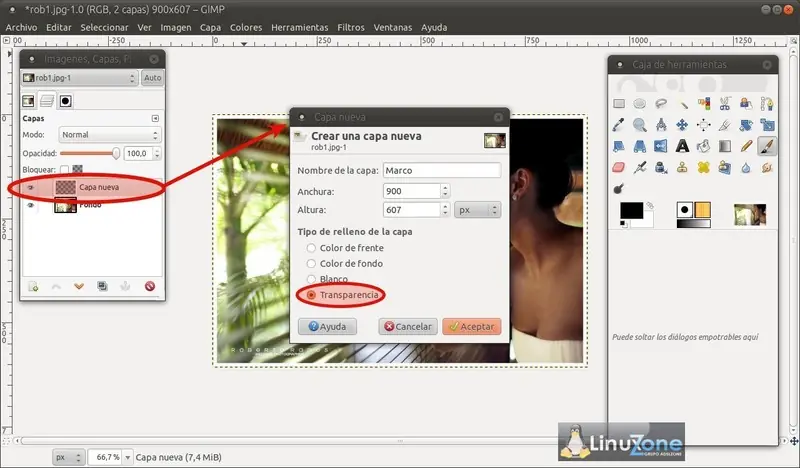This screenshot has width=800, height=468.
Task: Select the Zoom magnifier tool
Action: (x=640, y=125)
